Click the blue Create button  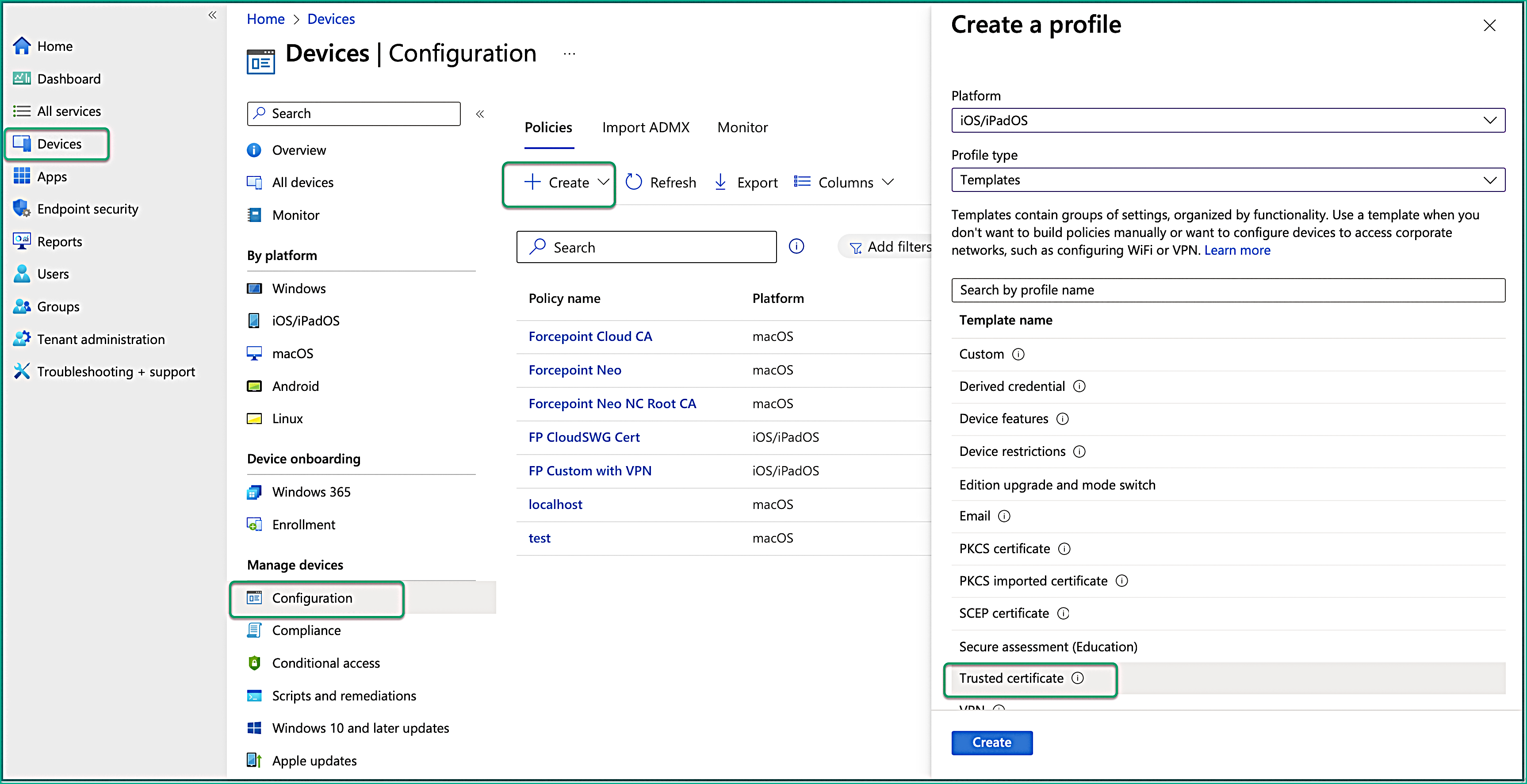tap(991, 742)
